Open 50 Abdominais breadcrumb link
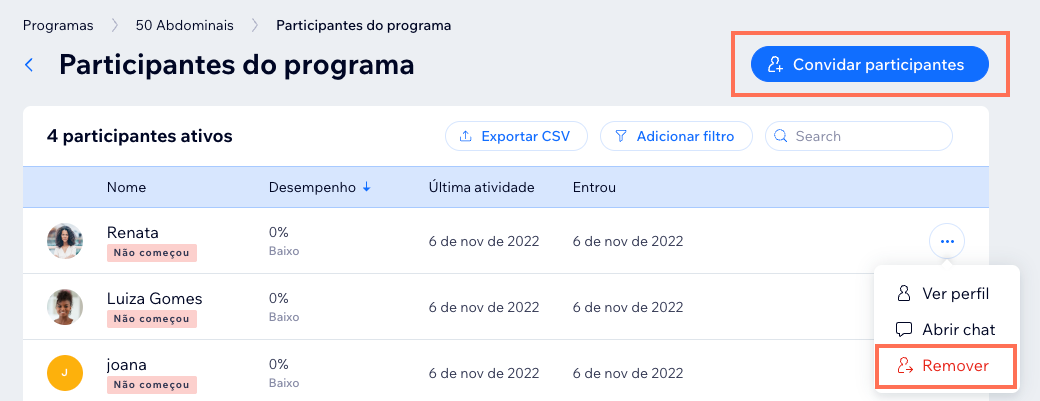Viewport: 1040px width, 401px height. (184, 26)
